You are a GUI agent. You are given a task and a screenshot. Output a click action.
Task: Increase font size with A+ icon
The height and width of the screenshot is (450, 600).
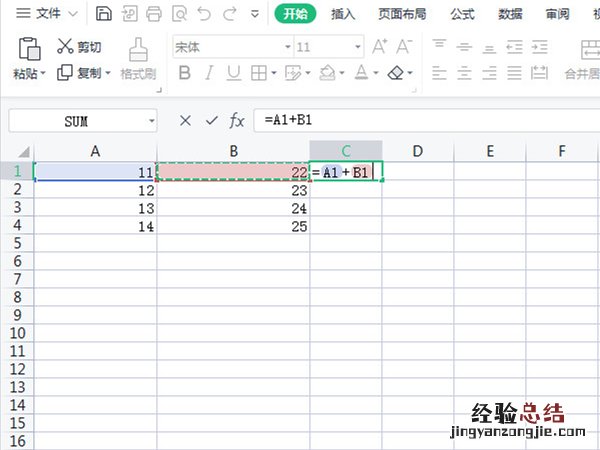pos(380,47)
